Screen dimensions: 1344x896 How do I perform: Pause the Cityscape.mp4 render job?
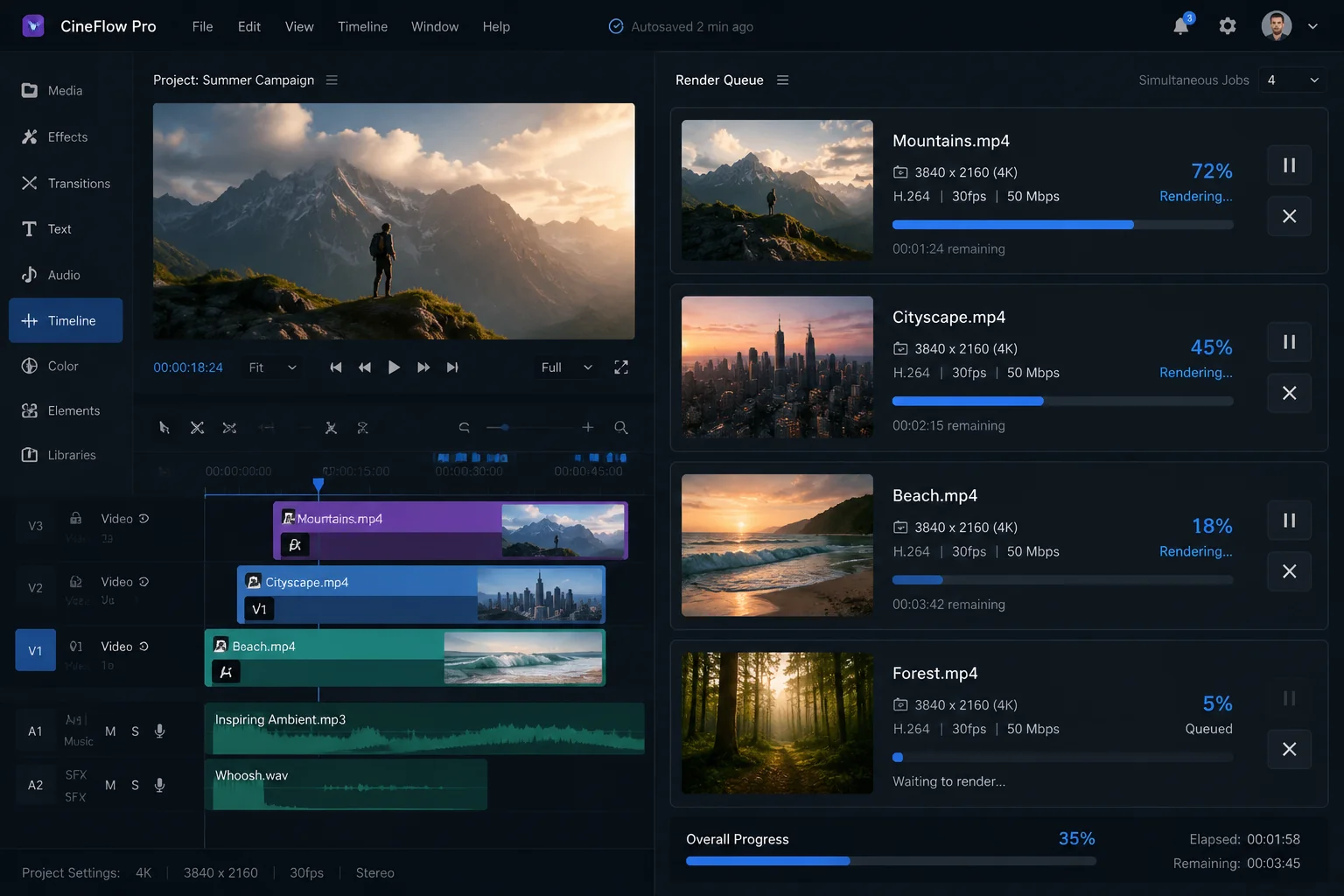coord(1289,342)
